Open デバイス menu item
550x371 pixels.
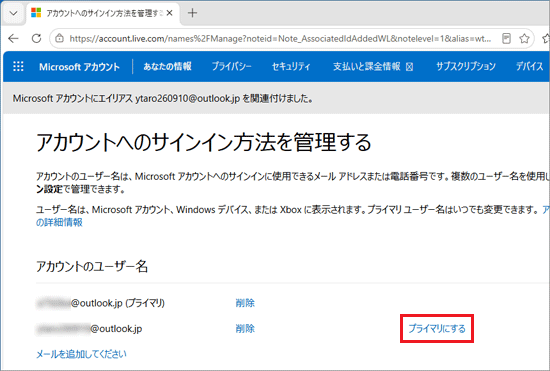pyautogui.click(x=529, y=66)
